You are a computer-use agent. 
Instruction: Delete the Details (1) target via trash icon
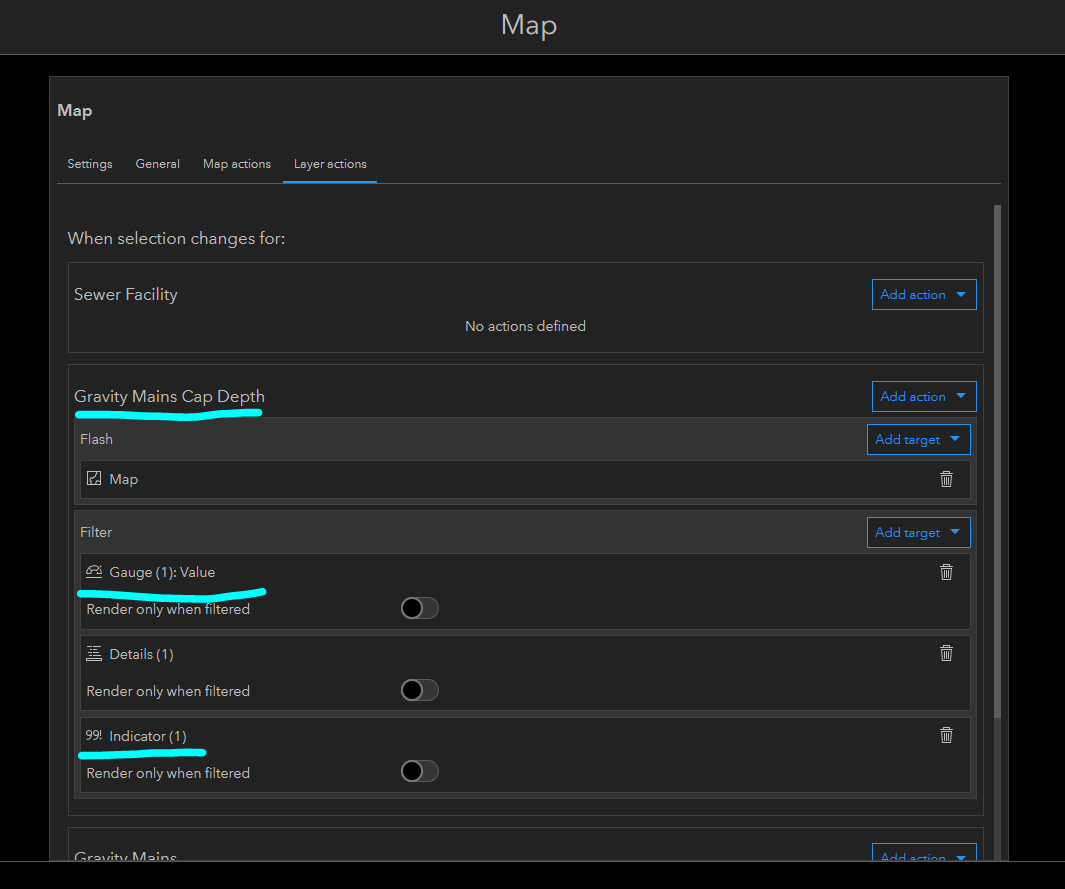tap(946, 653)
